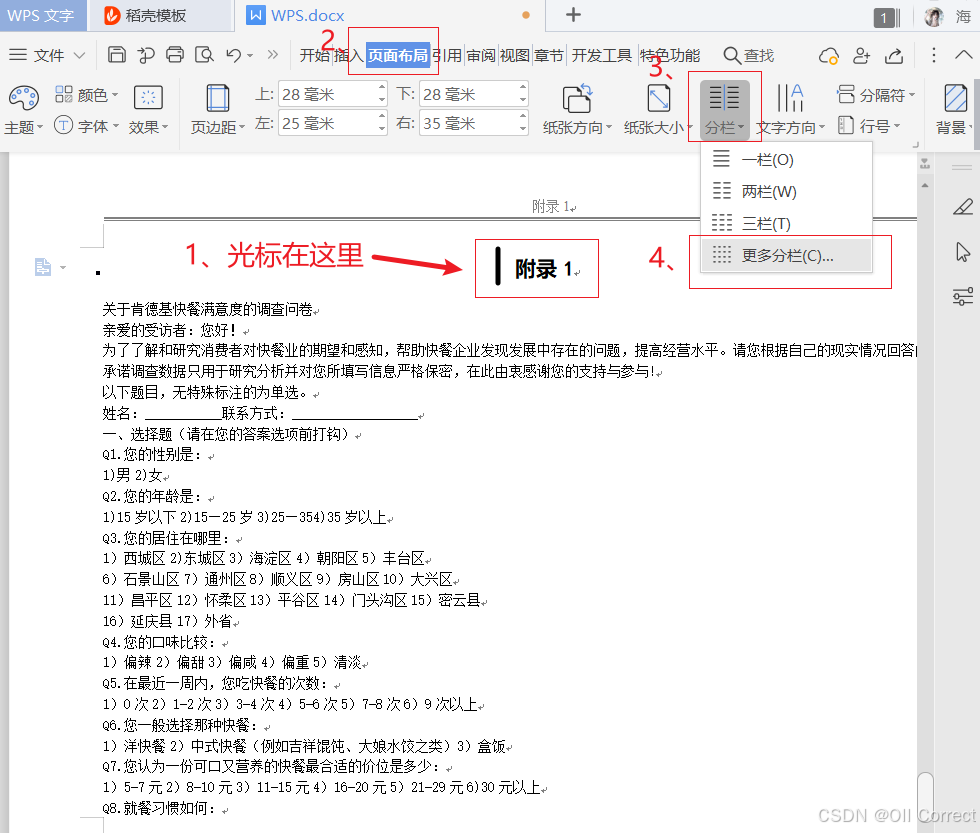
Task: Collapse the ribbon with the caret icon
Action: 964,55
